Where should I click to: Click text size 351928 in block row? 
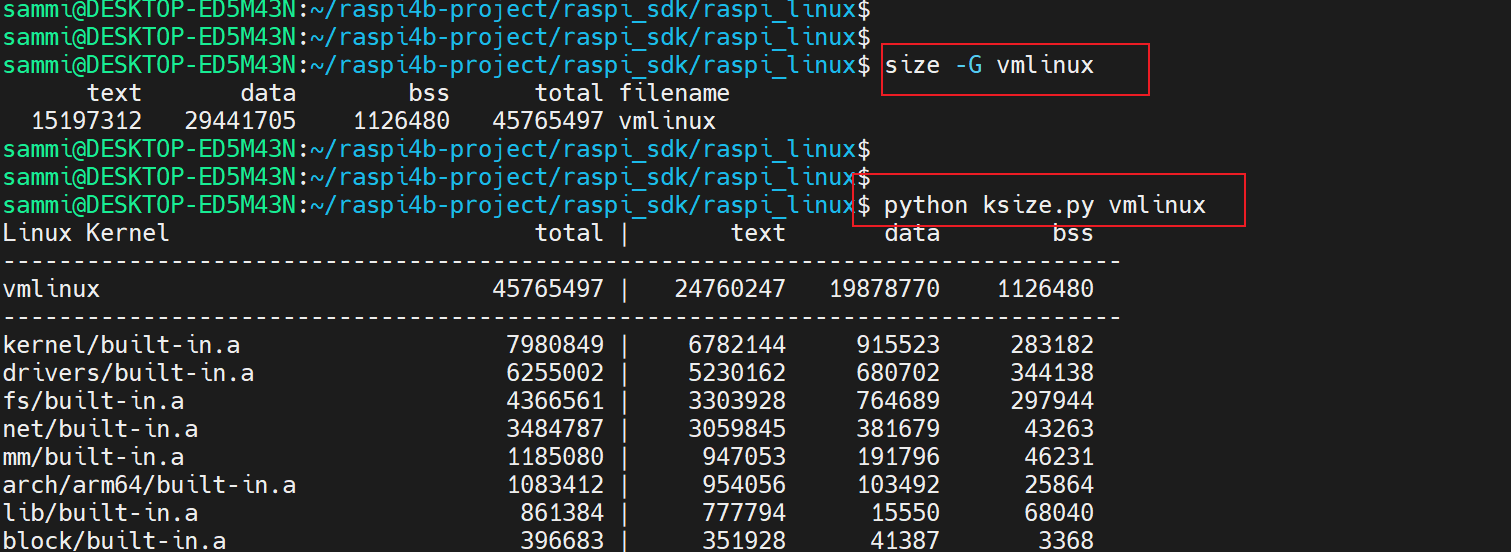(x=744, y=541)
